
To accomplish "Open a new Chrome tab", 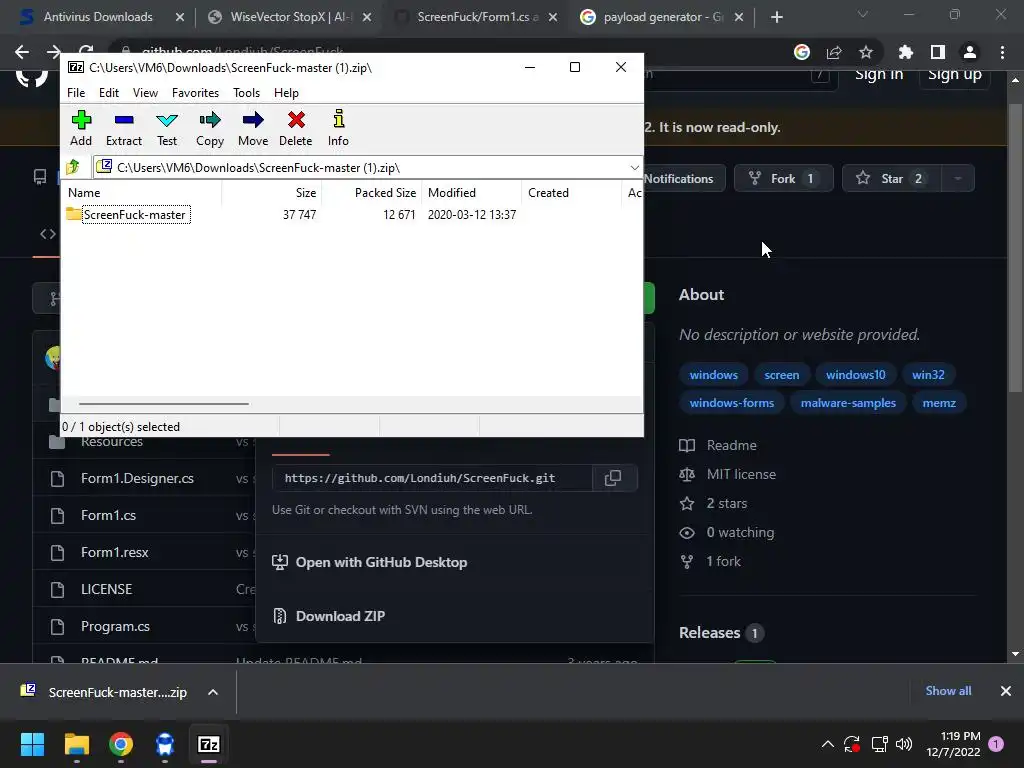I will click(x=776, y=17).
